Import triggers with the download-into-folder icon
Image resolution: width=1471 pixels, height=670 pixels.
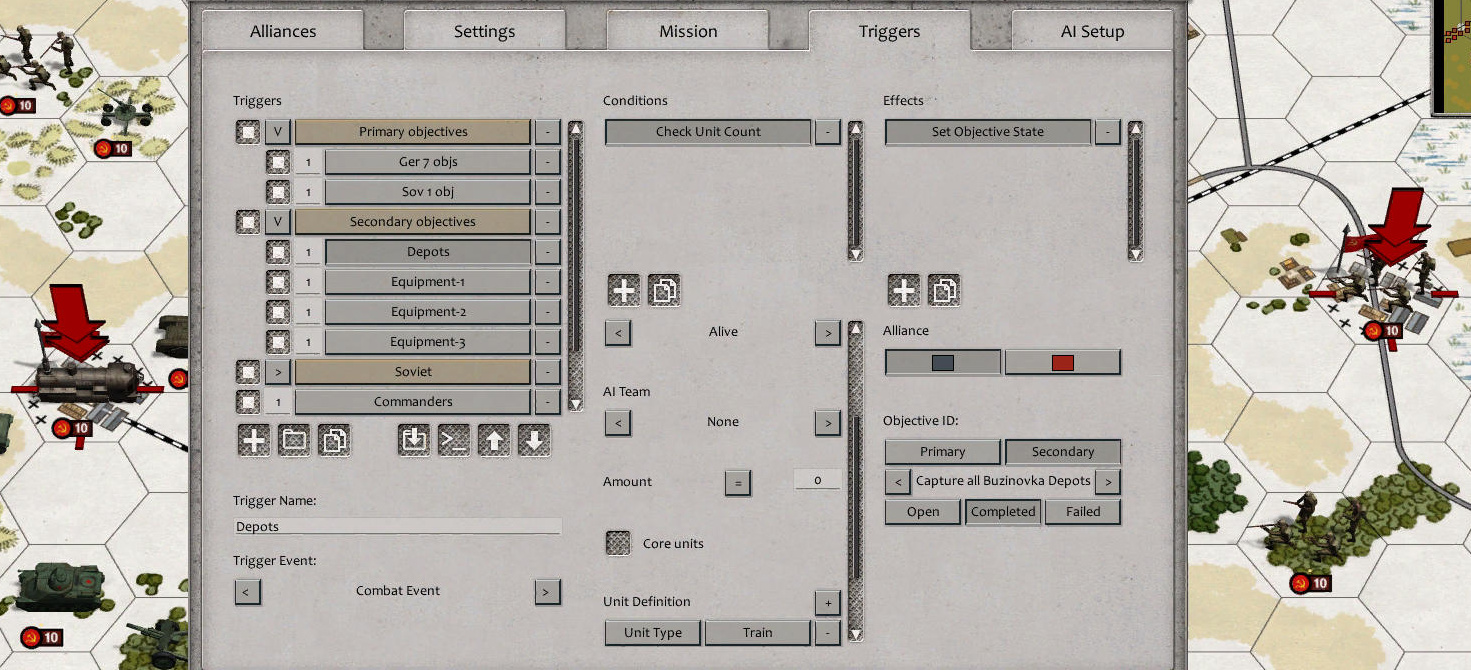pos(414,440)
